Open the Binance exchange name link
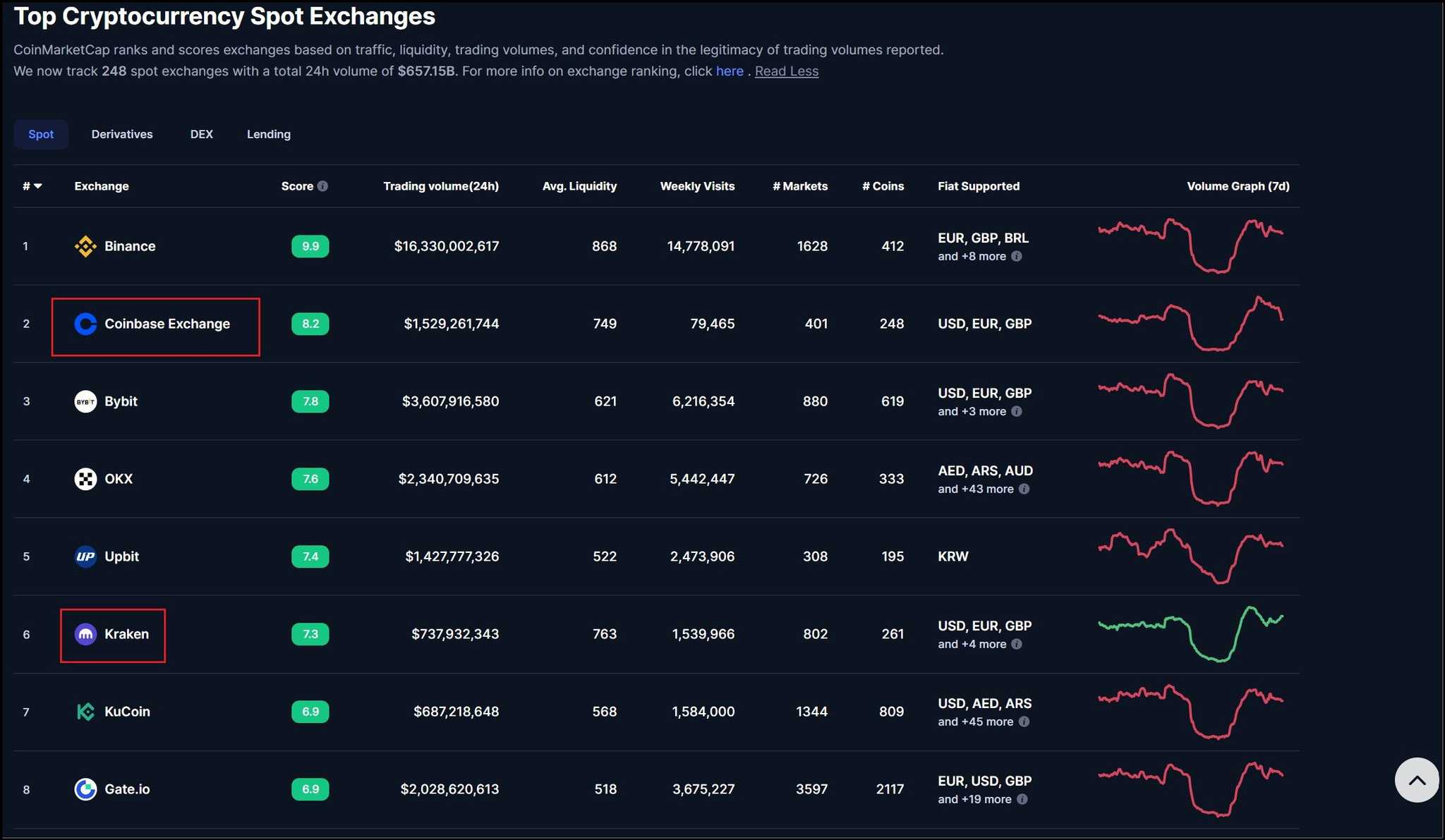The height and width of the screenshot is (840, 1445). (130, 246)
